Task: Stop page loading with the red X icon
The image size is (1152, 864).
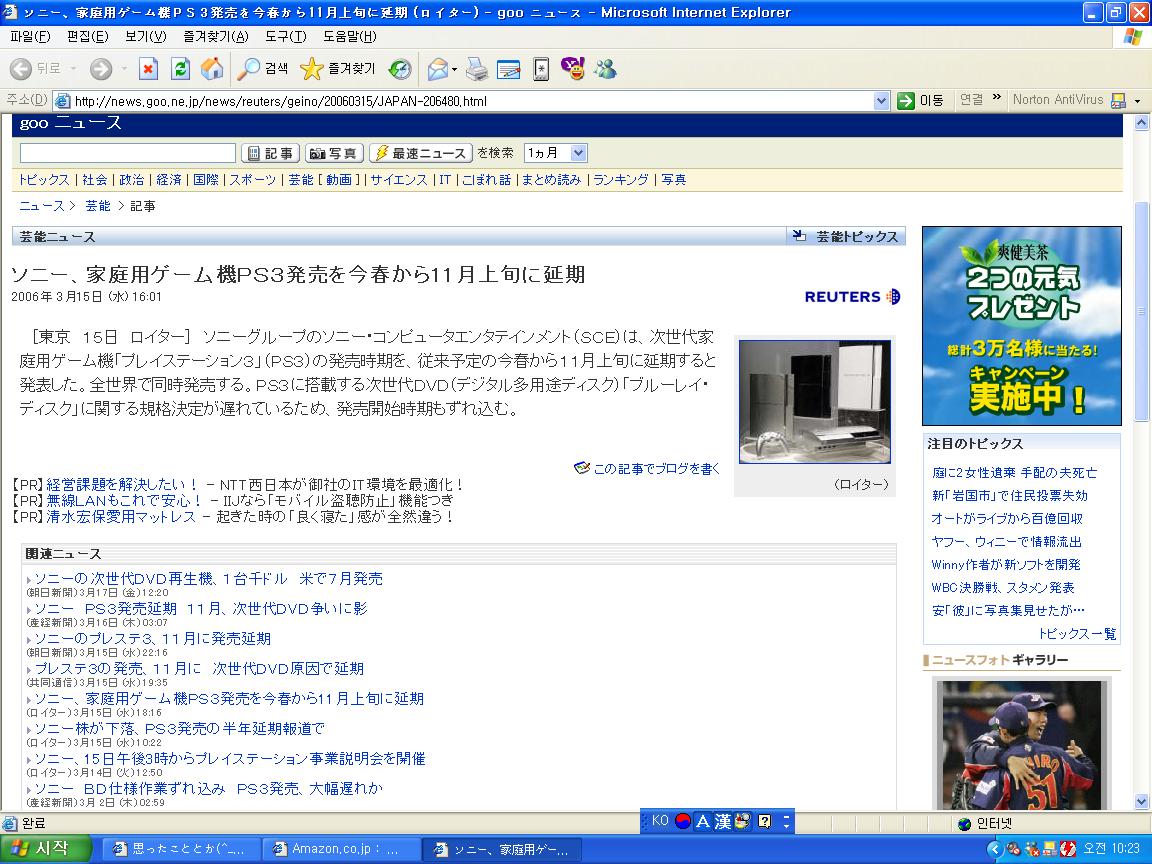Action: 148,69
